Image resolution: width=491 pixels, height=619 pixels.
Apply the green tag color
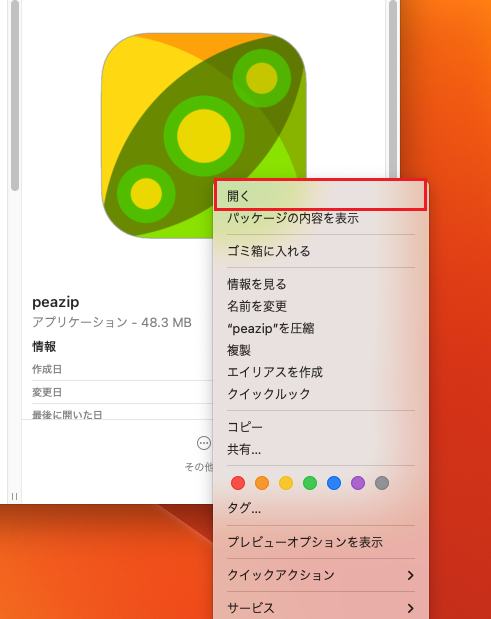(310, 483)
